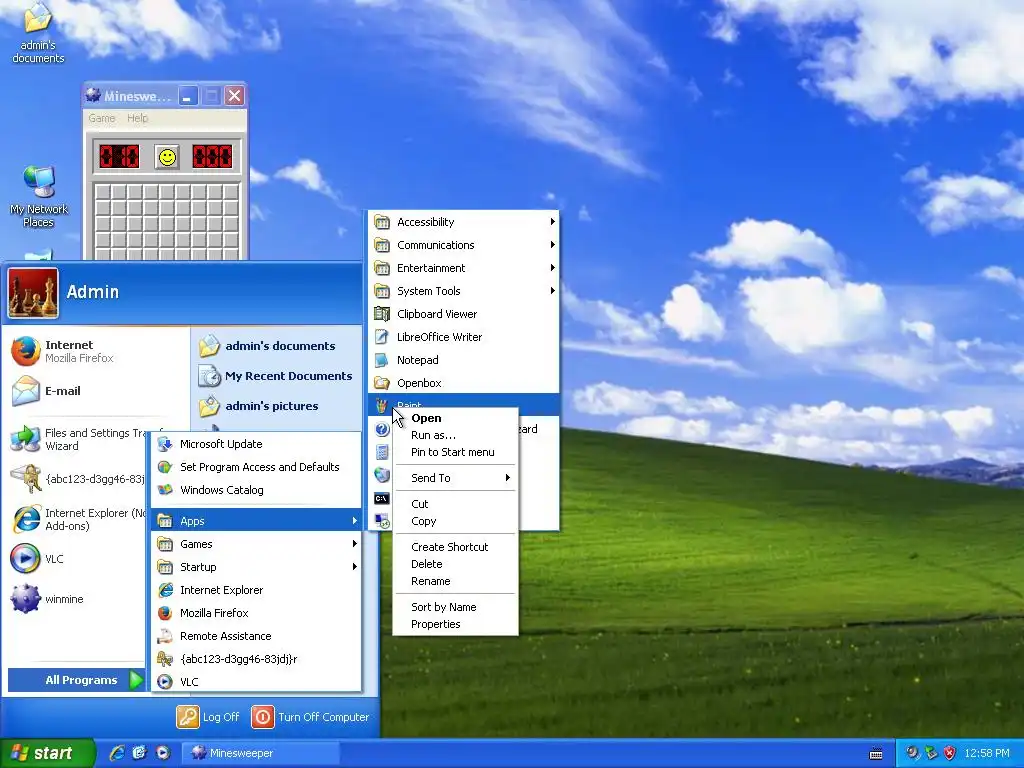Expand the Entertainment submenu
The image size is (1024, 768).
[x=464, y=268]
